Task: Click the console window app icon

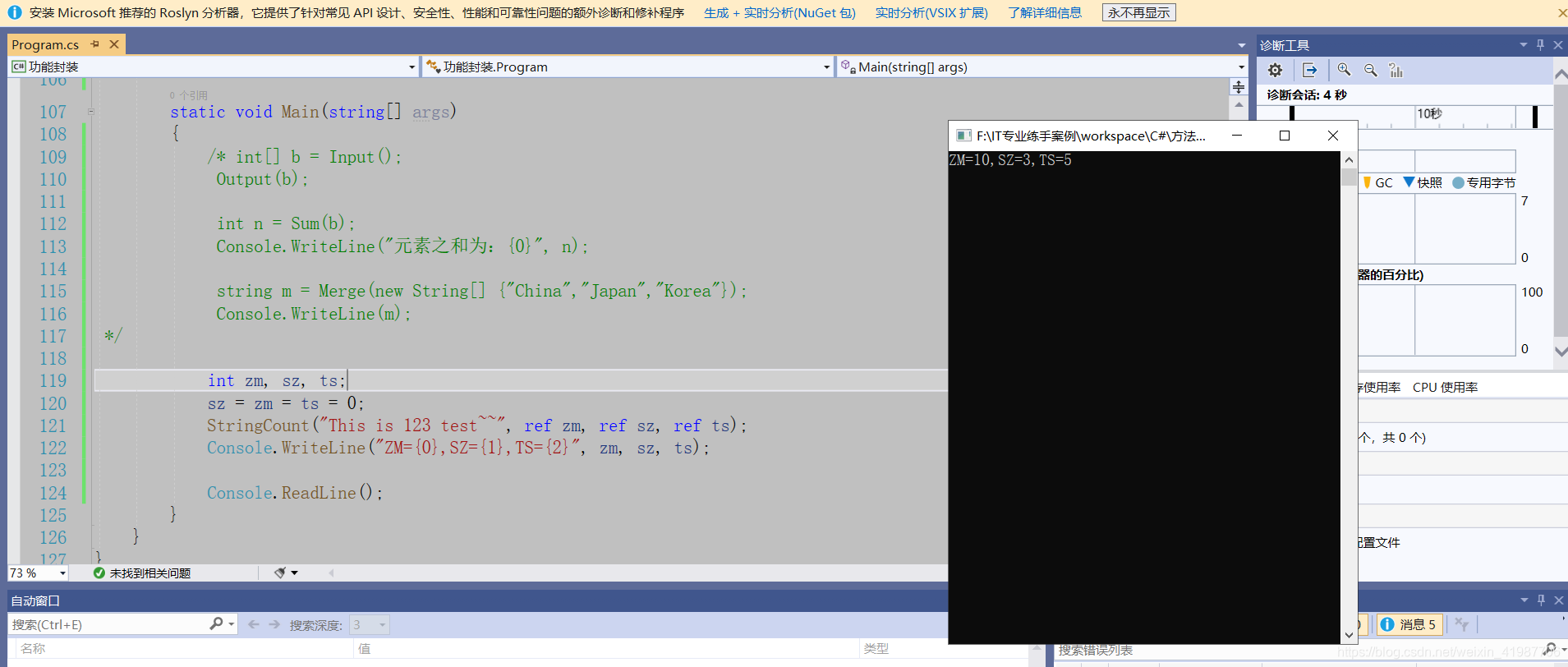Action: click(x=963, y=136)
